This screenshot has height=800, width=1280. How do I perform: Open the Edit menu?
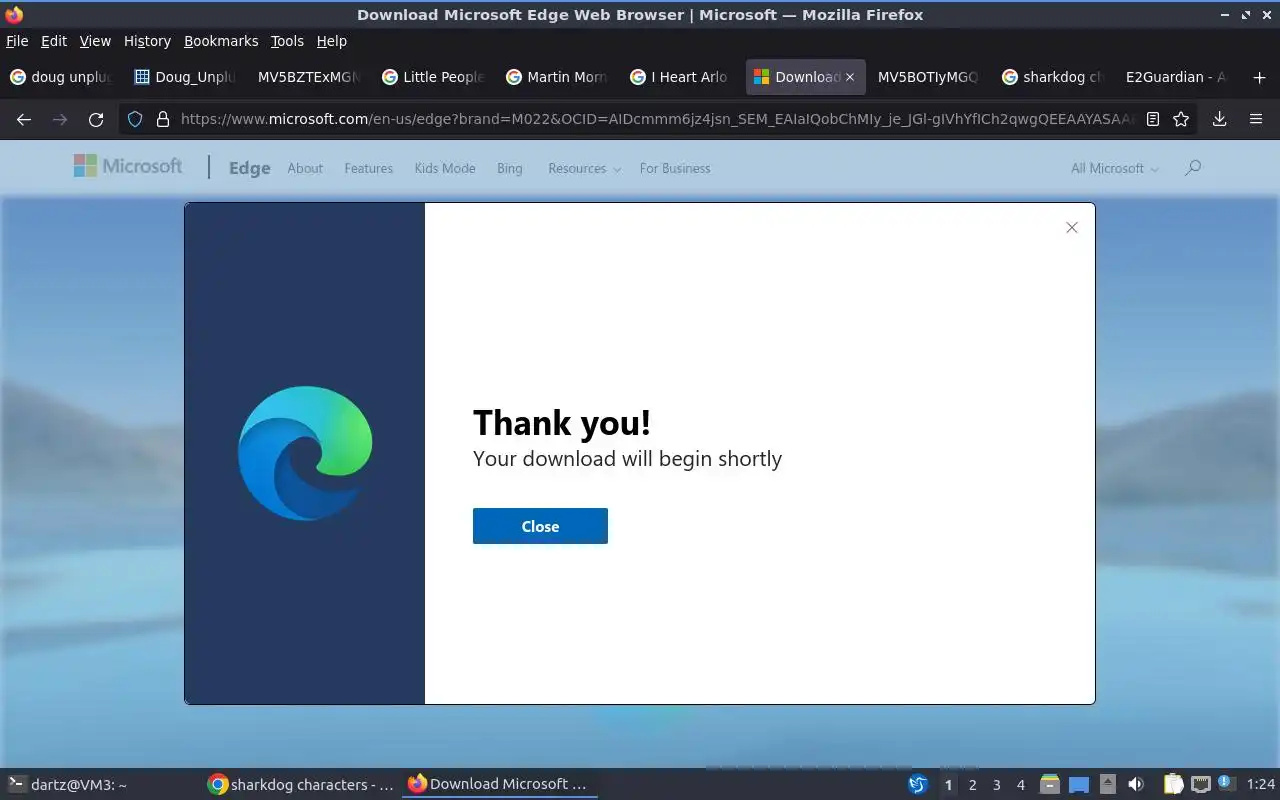[x=54, y=41]
